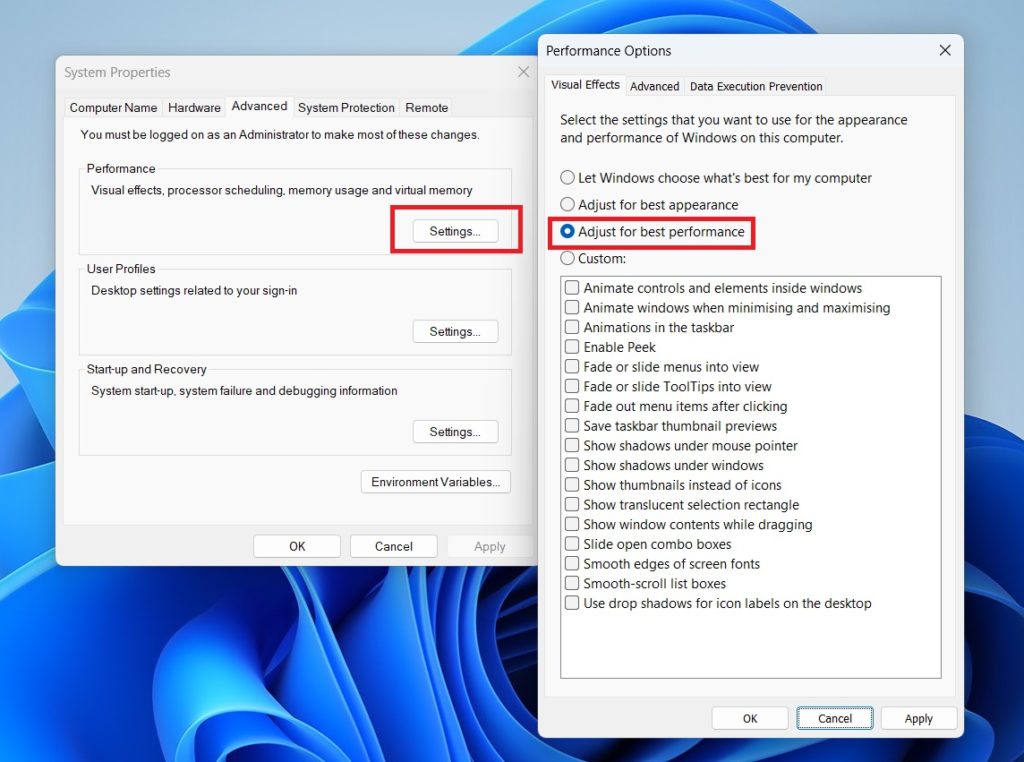Select Adjust for best performance radio
This screenshot has height=762, width=1024.
pyautogui.click(x=568, y=231)
